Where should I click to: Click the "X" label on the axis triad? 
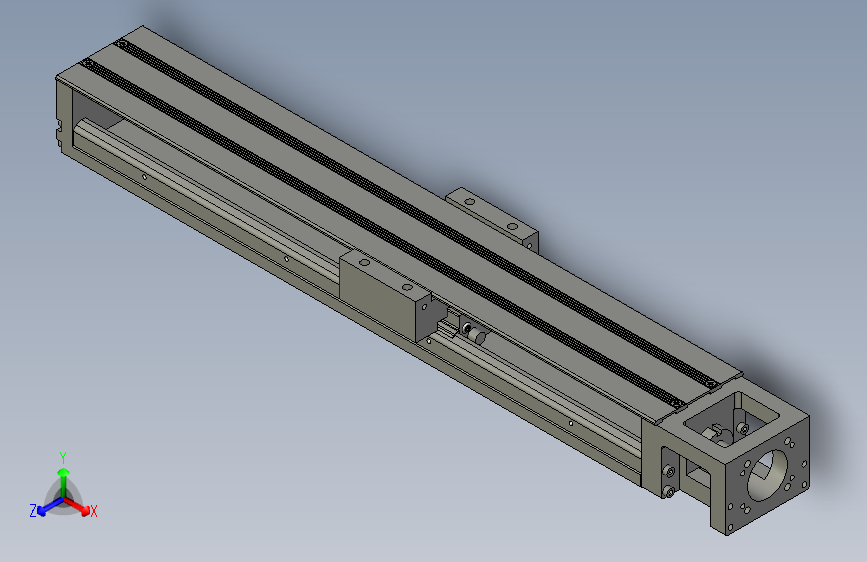click(93, 512)
